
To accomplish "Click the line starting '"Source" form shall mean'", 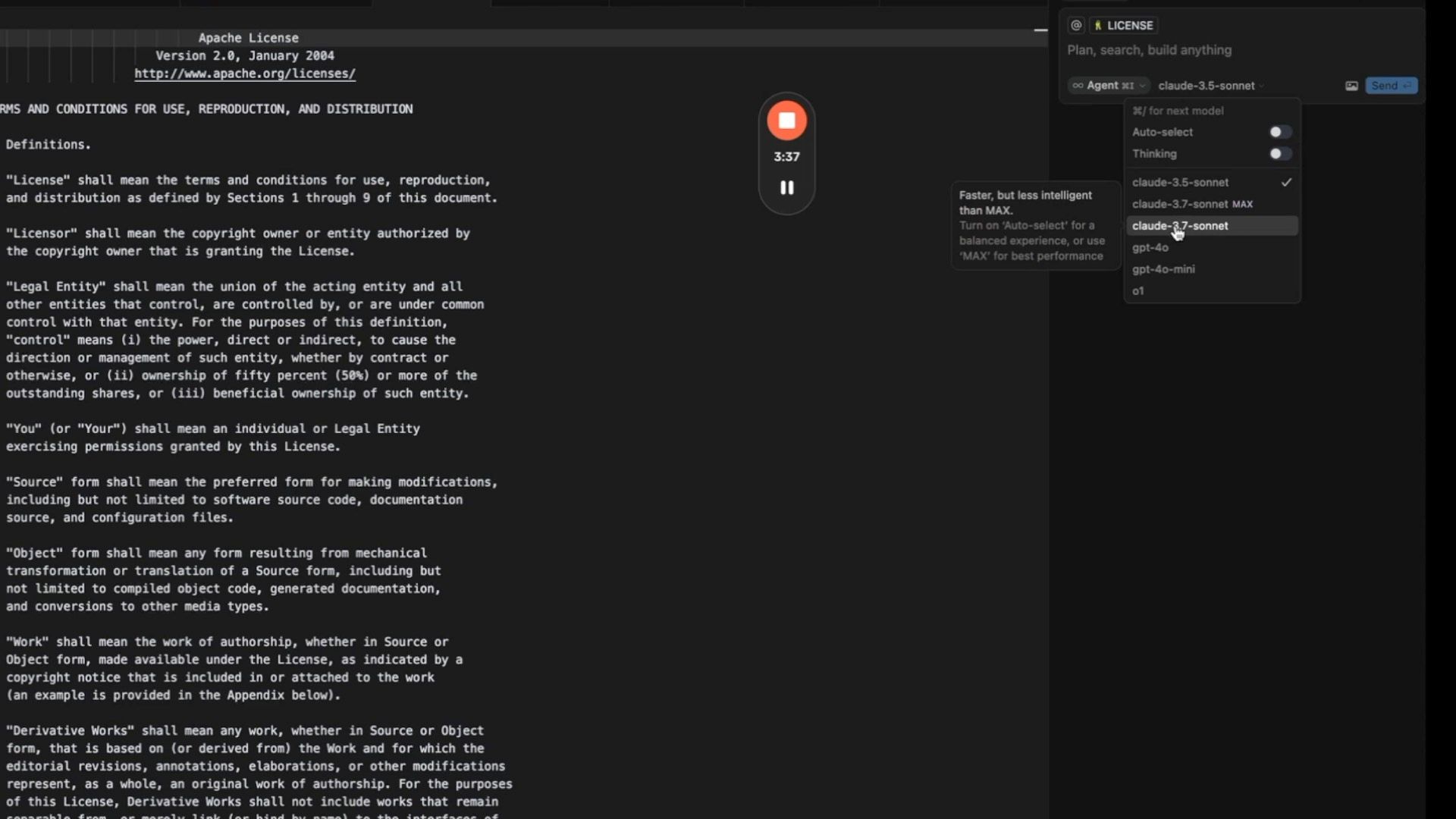I will coord(252,482).
